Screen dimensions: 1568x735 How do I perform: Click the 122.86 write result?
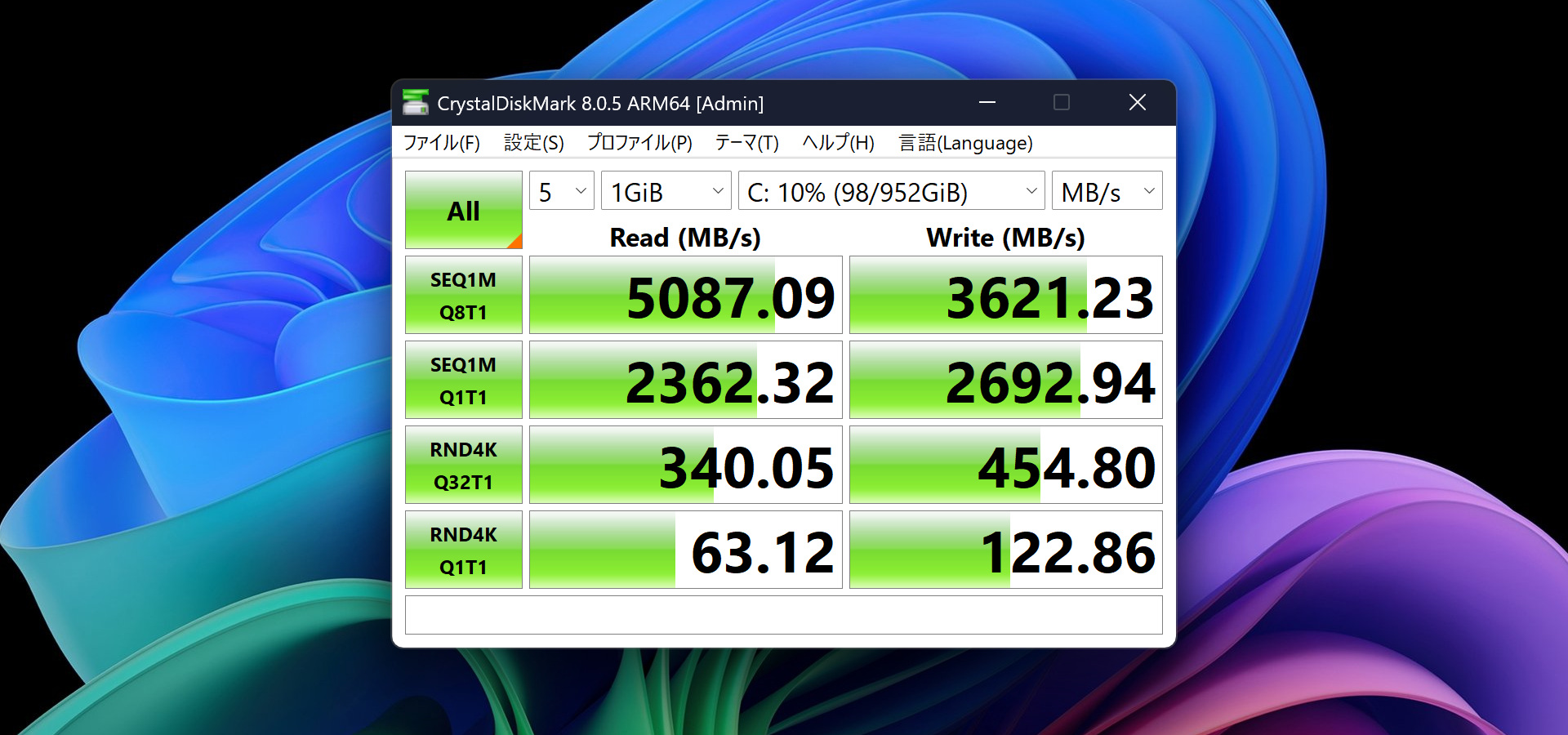click(x=1006, y=550)
